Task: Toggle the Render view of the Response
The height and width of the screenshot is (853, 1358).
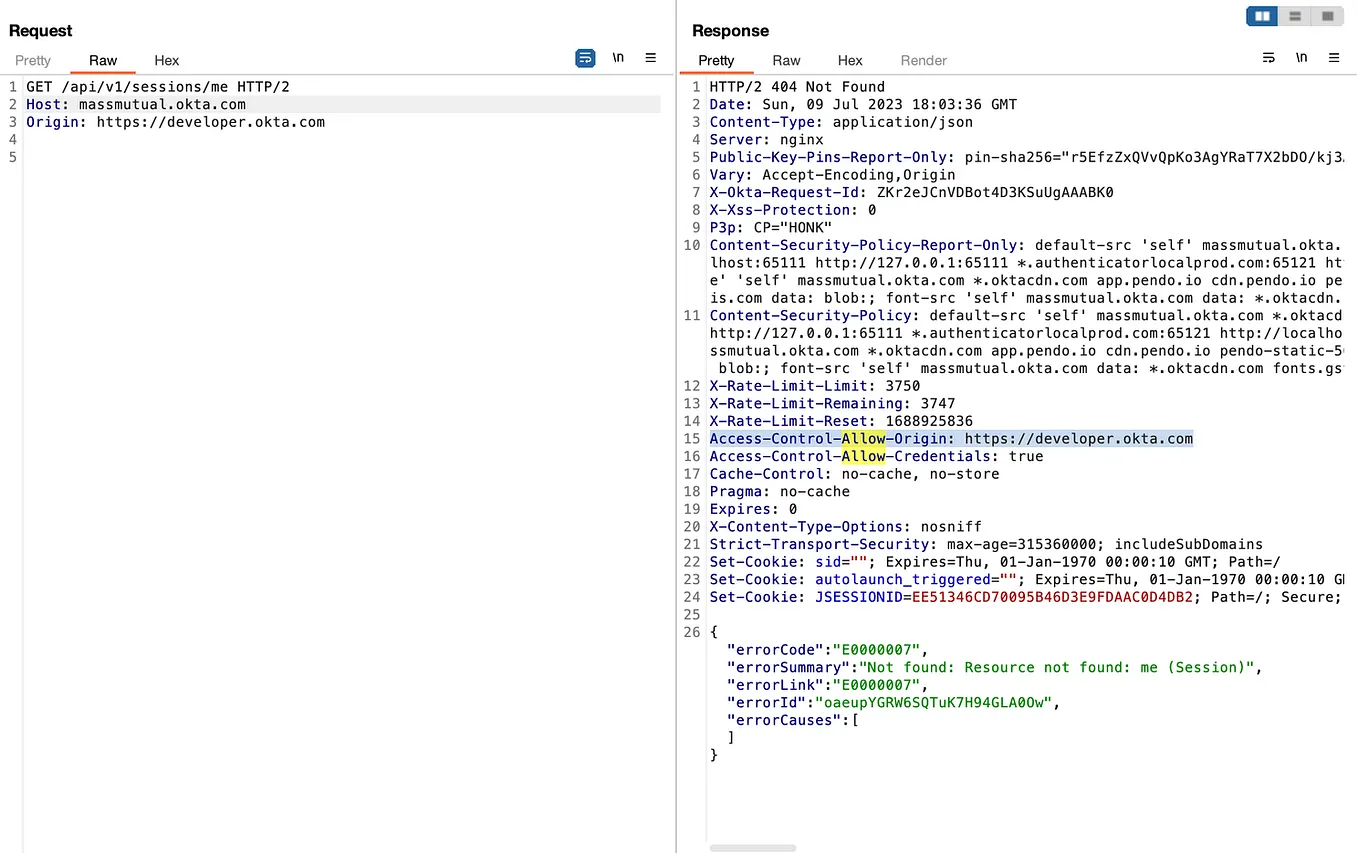Action: (x=922, y=61)
